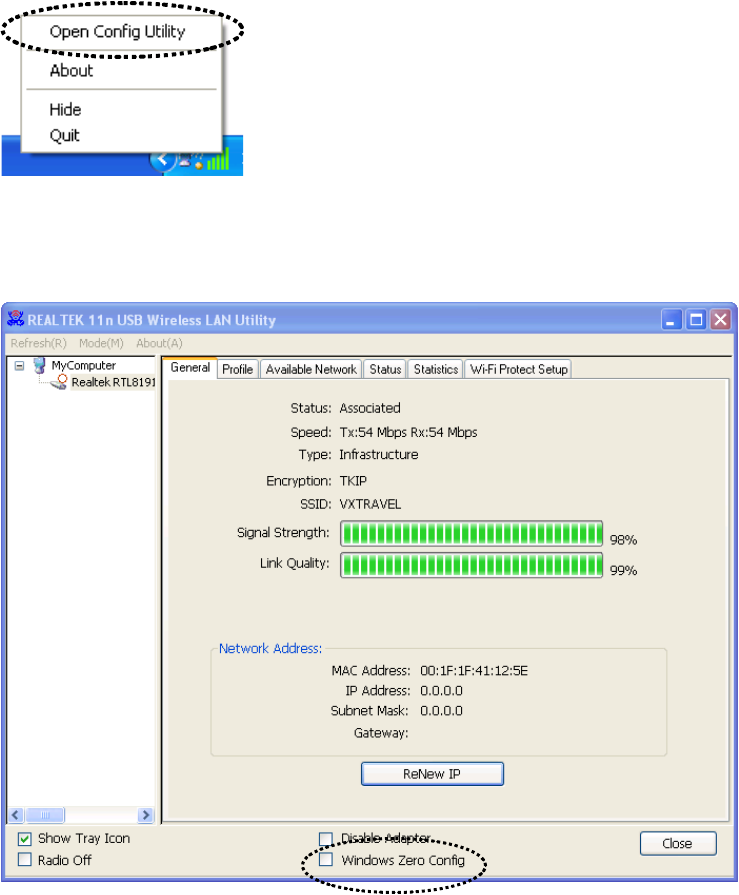Click the Link Quality progress bar

pyautogui.click(x=471, y=565)
